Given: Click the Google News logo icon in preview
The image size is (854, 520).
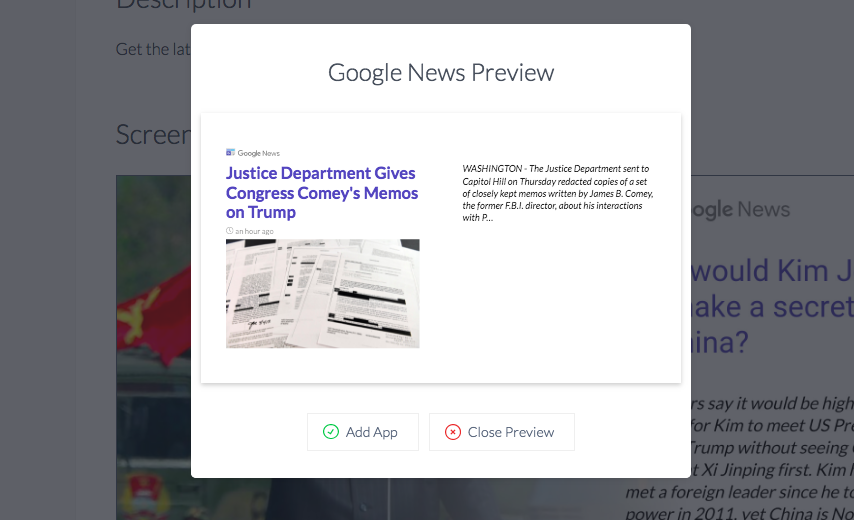Looking at the screenshot, I should pos(230,152).
